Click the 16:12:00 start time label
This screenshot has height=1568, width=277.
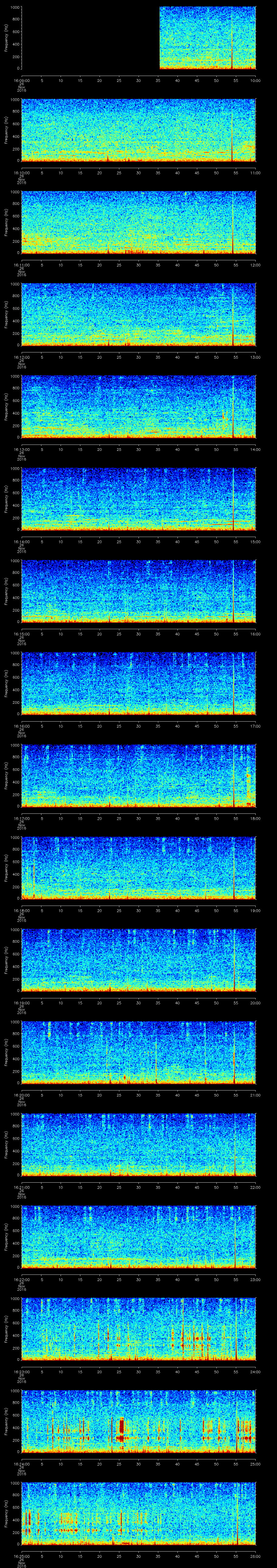click(x=21, y=357)
